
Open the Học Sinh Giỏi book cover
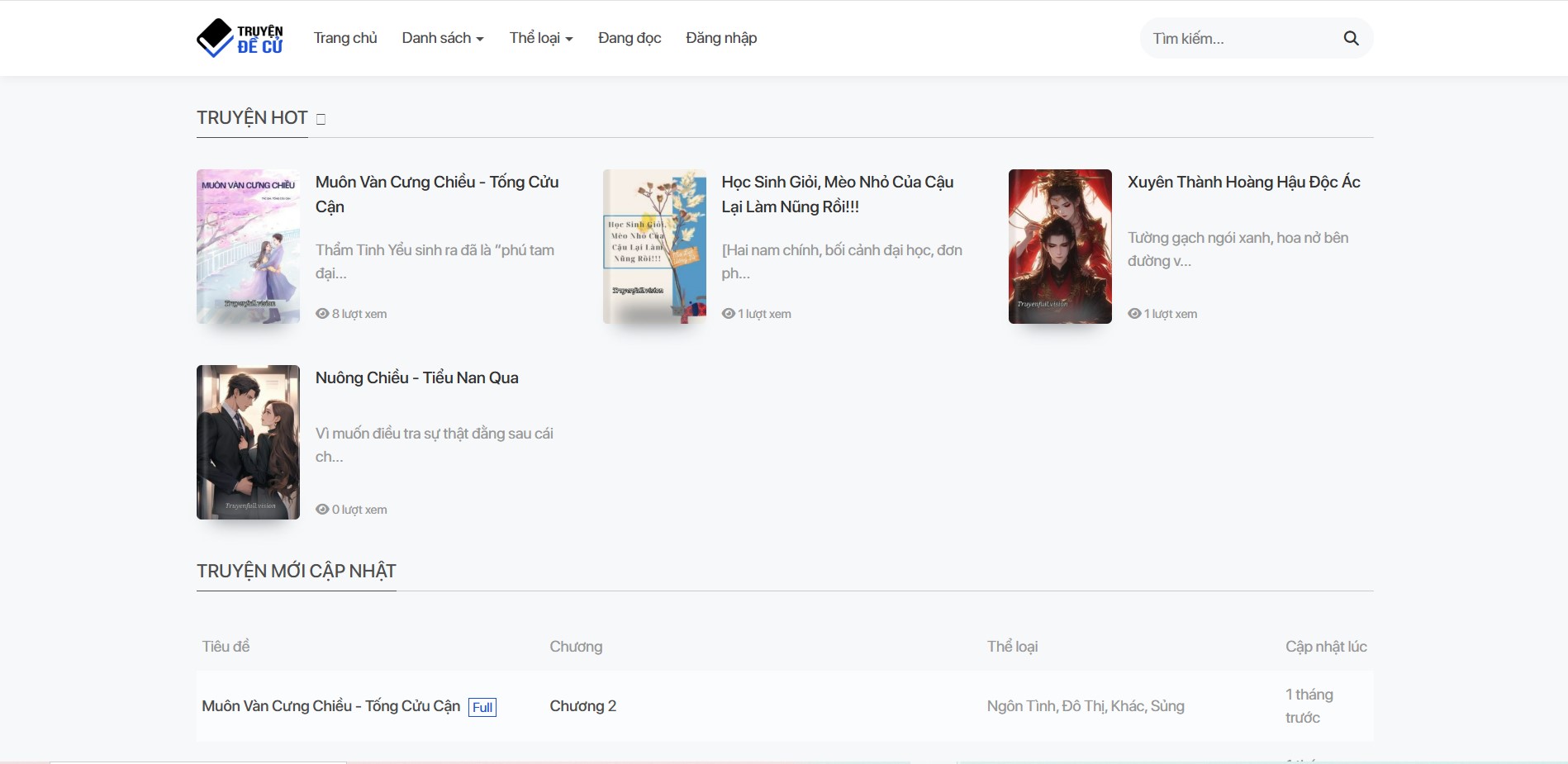[x=654, y=246]
